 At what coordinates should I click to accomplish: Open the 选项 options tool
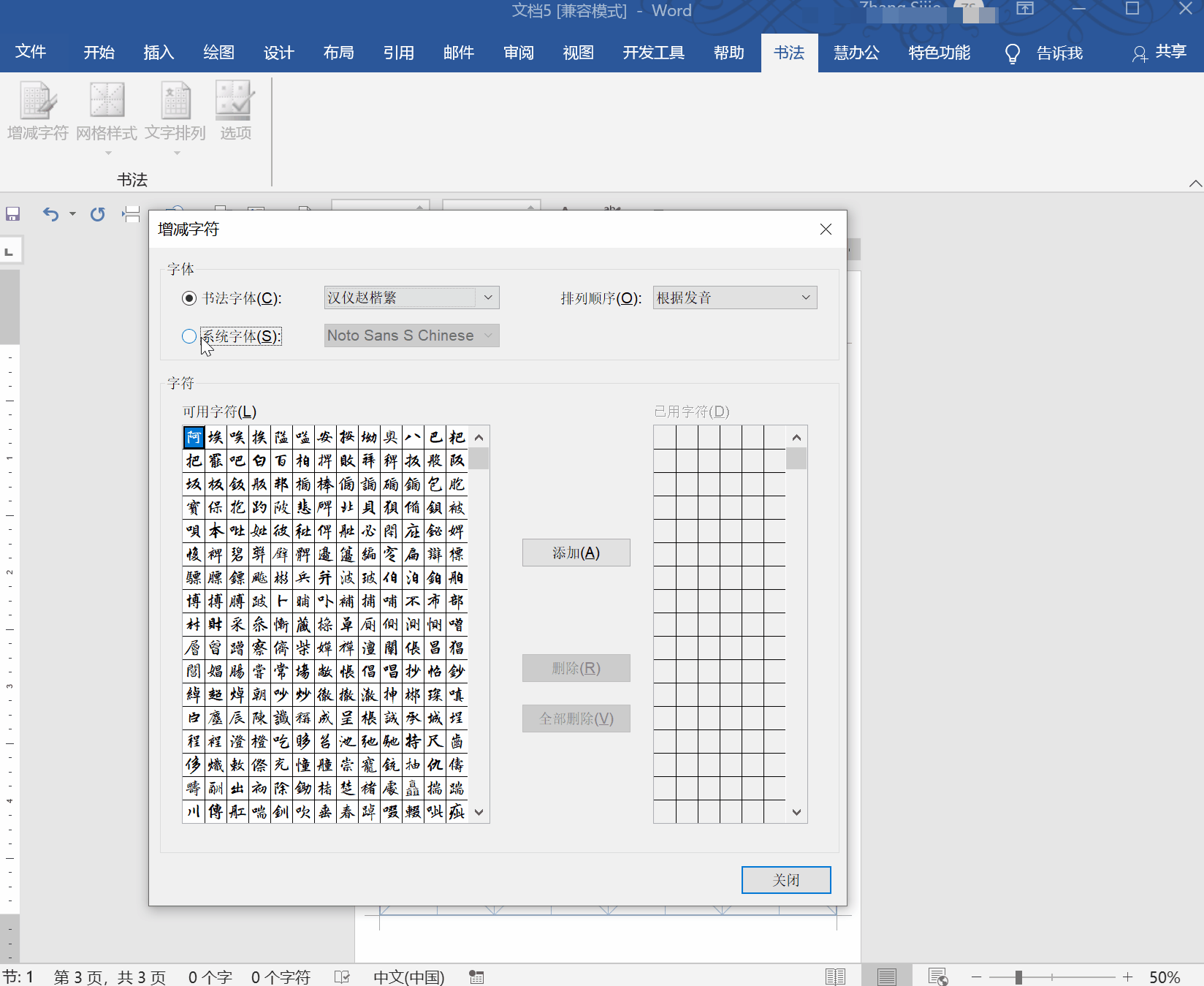235,111
